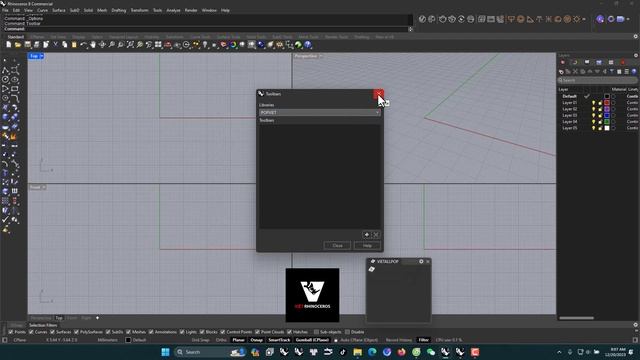
Task: Open the Curve menu
Action: [42, 10]
